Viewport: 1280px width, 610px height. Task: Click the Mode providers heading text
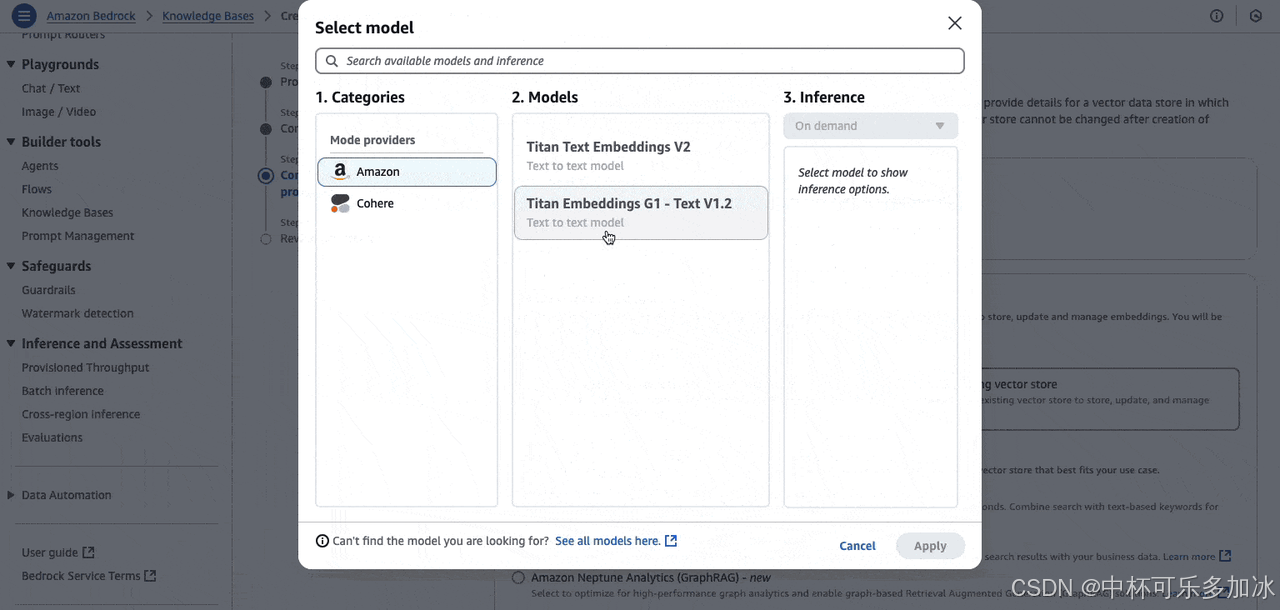pyautogui.click(x=372, y=140)
